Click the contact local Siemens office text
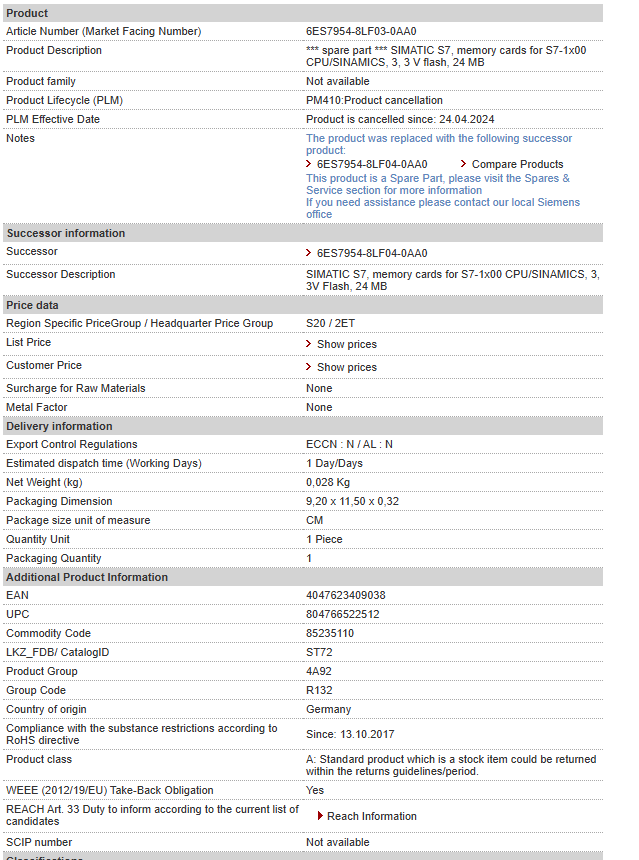639x860 pixels. point(442,208)
